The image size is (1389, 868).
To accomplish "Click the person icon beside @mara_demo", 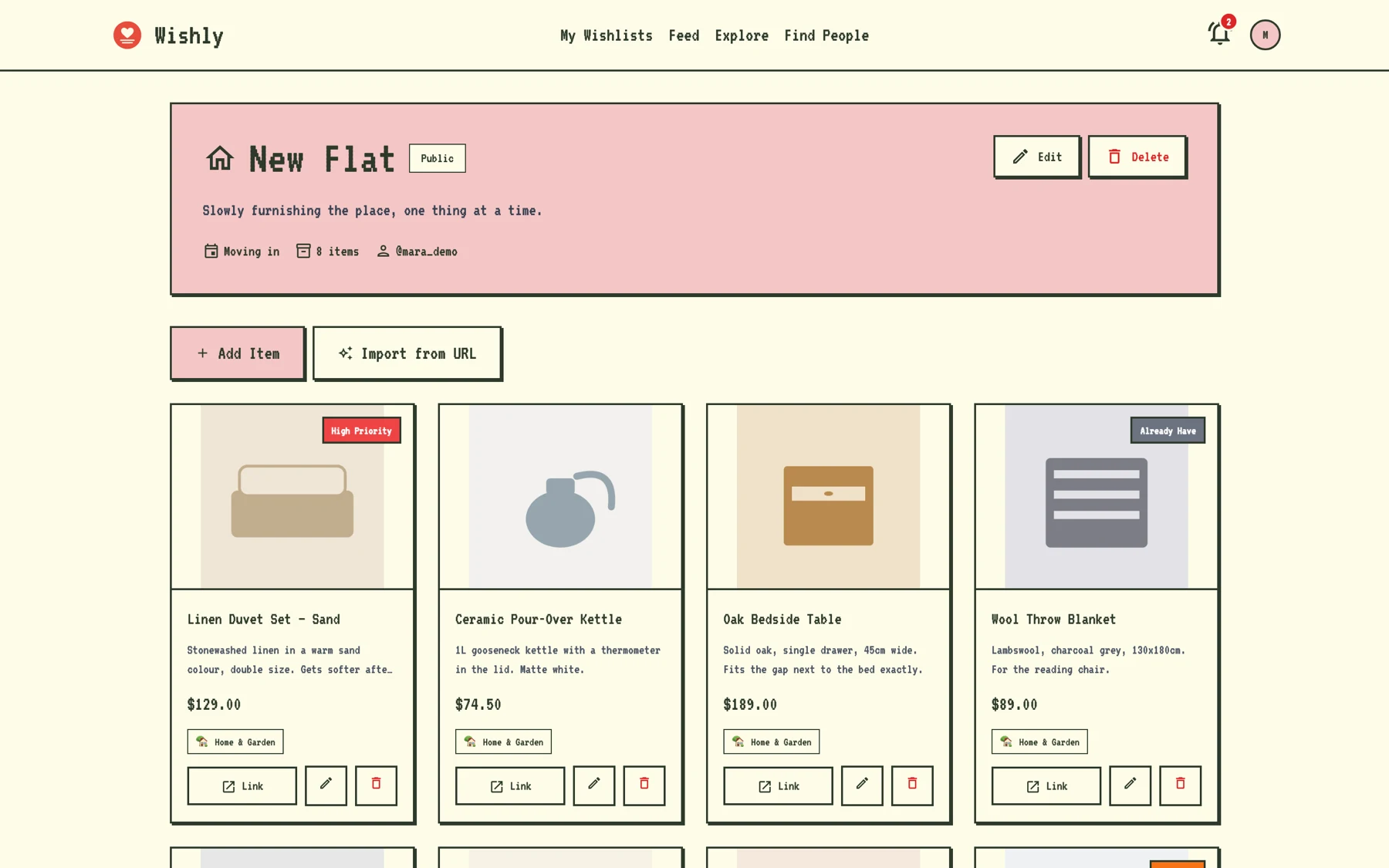I will coord(383,251).
